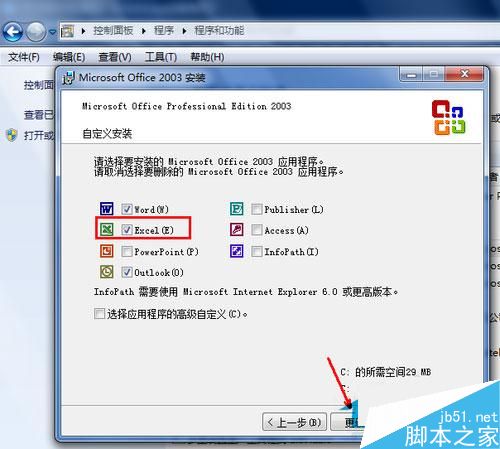Check the InfoPath(I) checkbox

[x=257, y=251]
